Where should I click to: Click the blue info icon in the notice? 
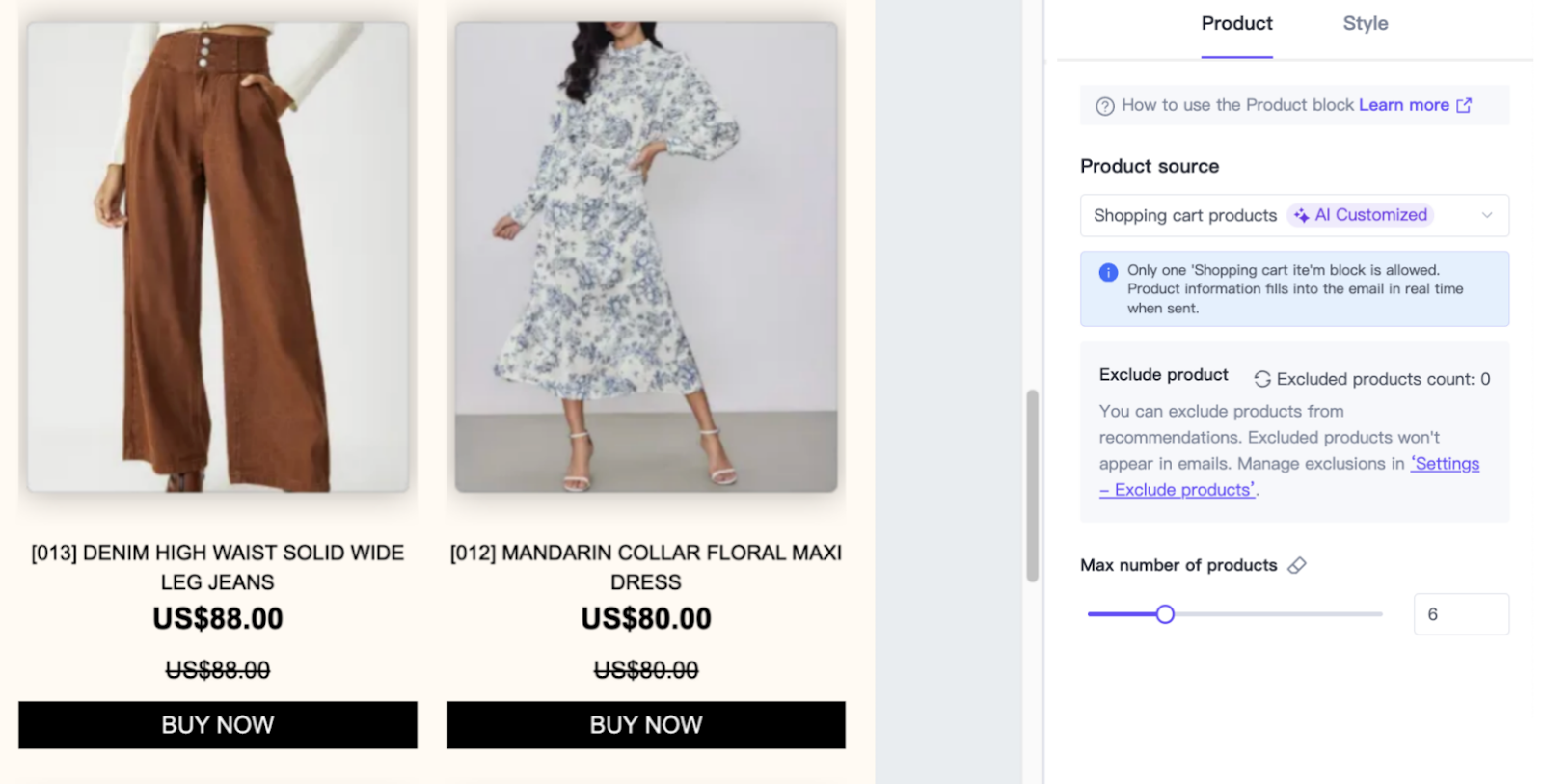coord(1109,272)
